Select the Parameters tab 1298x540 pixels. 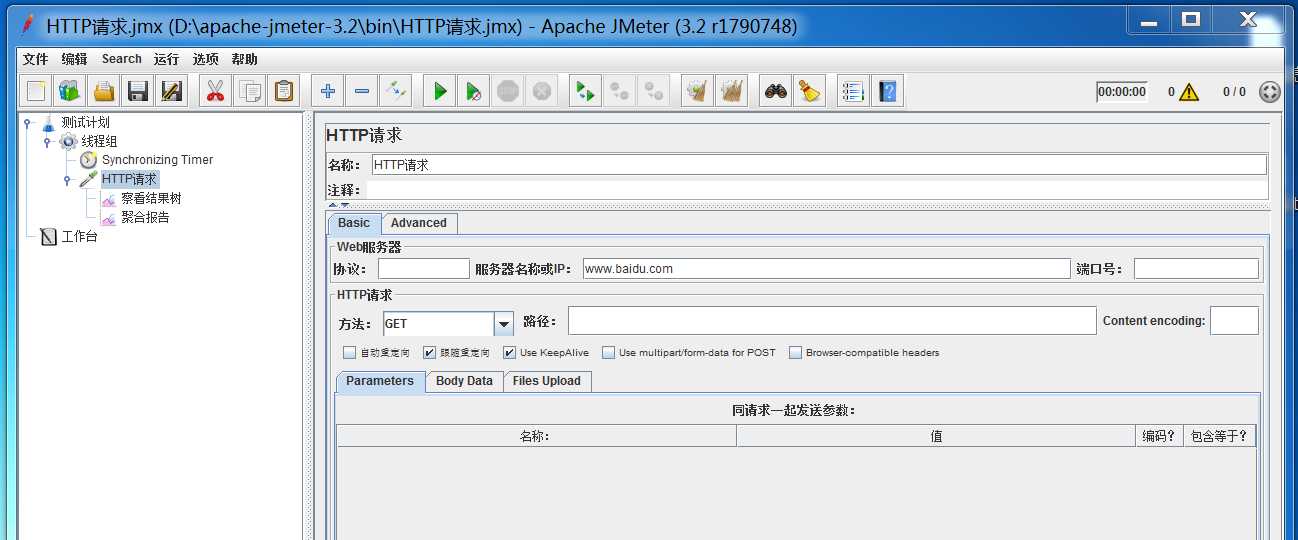click(380, 381)
